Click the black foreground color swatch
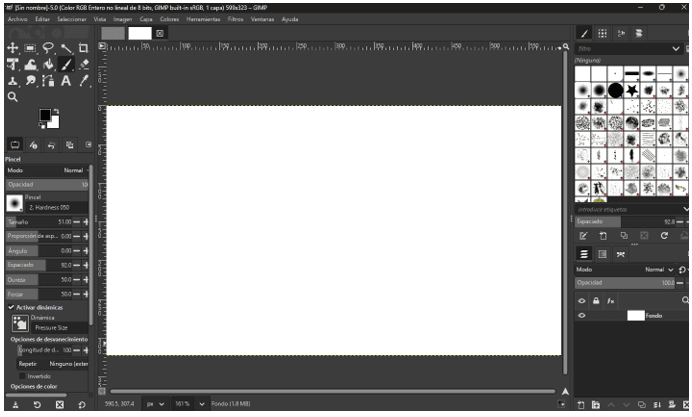This screenshot has height=417, width=692. click(45, 115)
